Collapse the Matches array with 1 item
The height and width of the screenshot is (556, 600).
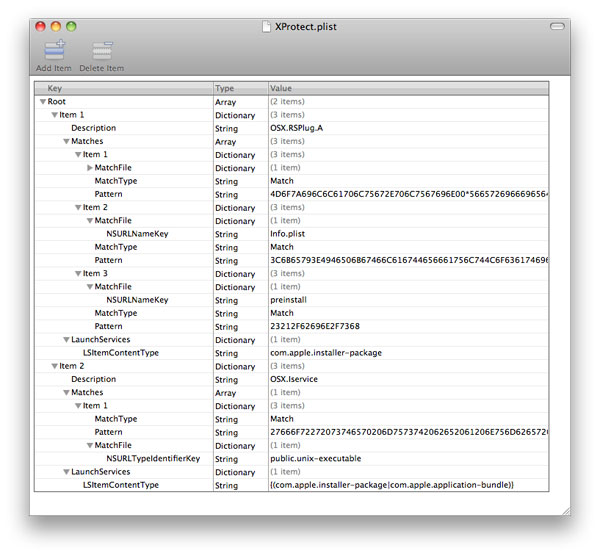[66, 393]
